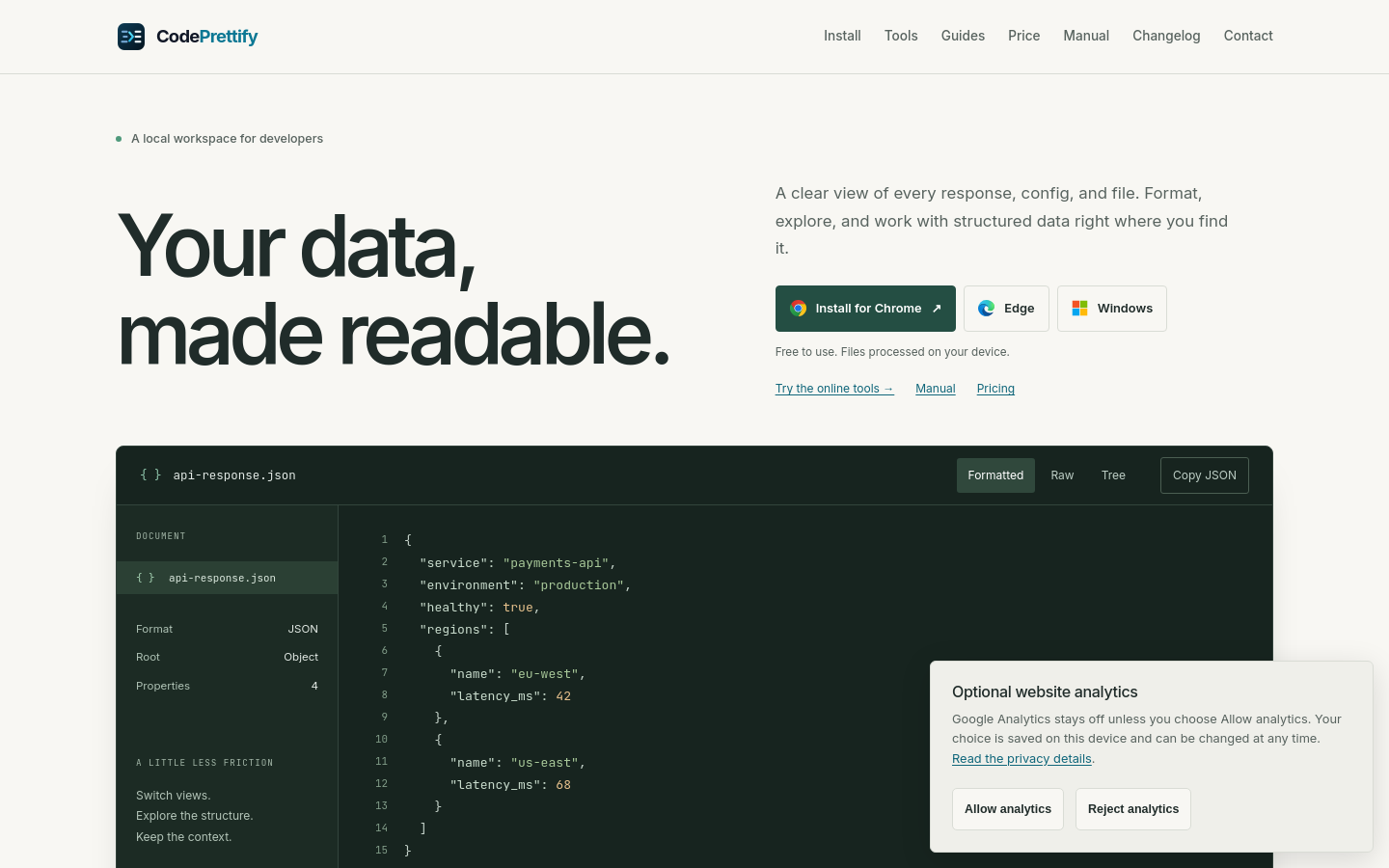
Task: Click the Properties 4 row
Action: click(227, 686)
